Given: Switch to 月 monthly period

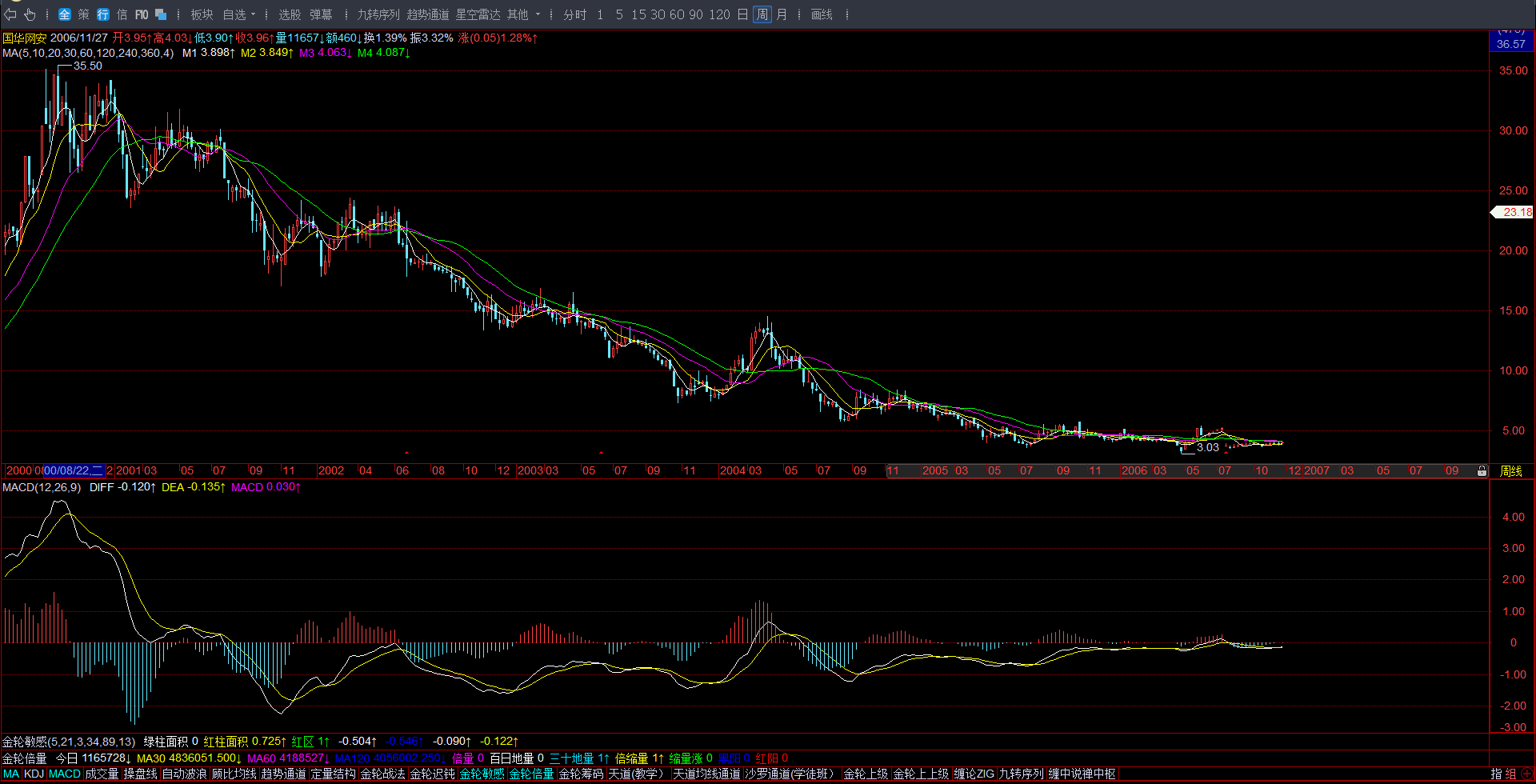Looking at the screenshot, I should (x=782, y=14).
